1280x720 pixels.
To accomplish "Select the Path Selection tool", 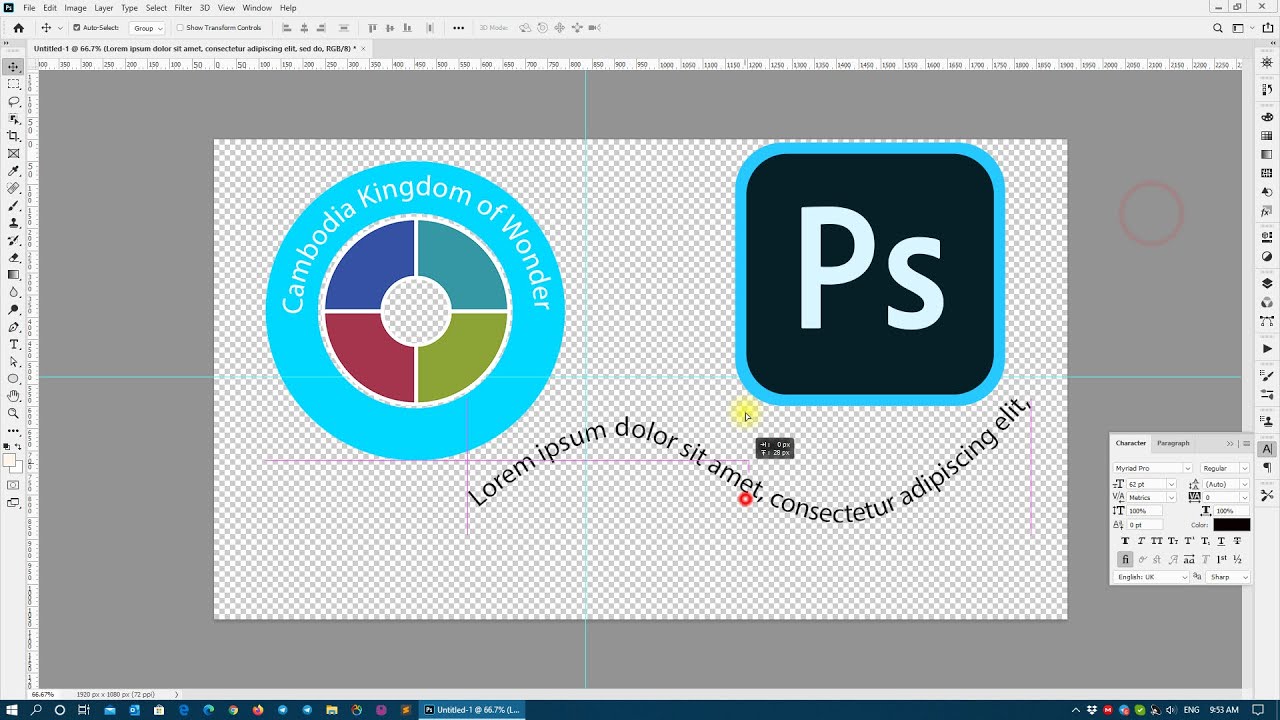I will tap(13, 361).
